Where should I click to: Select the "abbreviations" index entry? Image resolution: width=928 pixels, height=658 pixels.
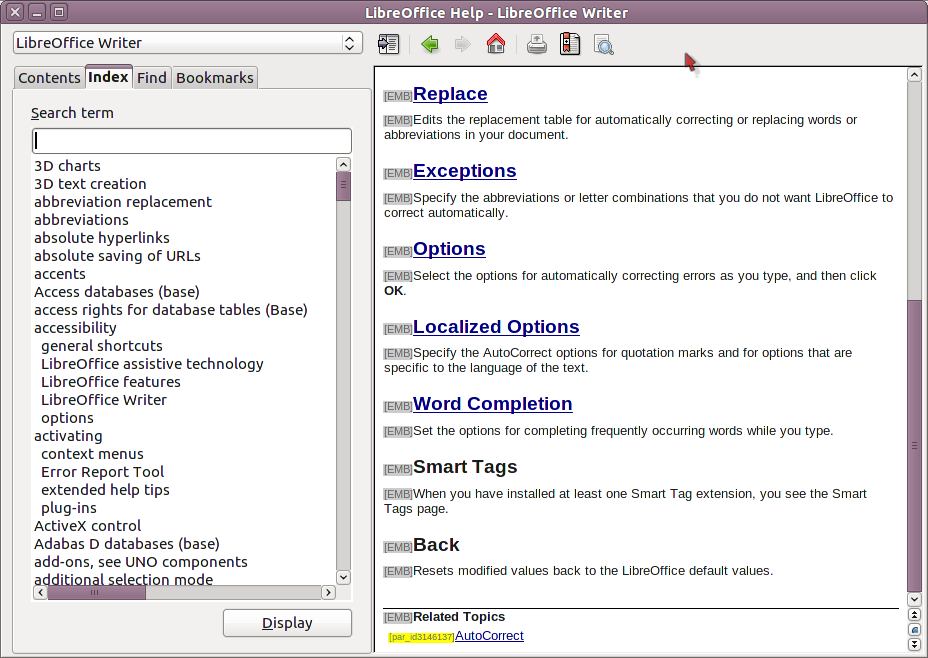[81, 220]
